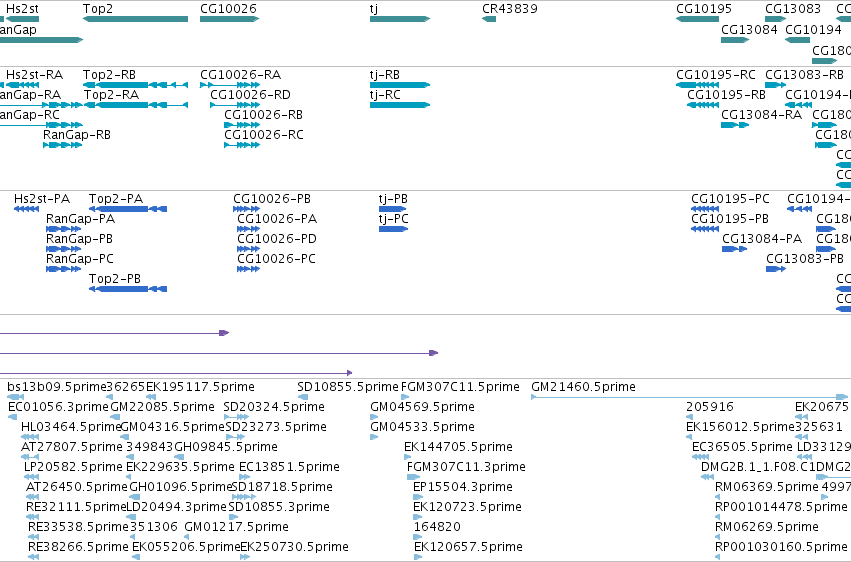
Task: Select the EP15504.3prime EST label
Action: click(462, 488)
